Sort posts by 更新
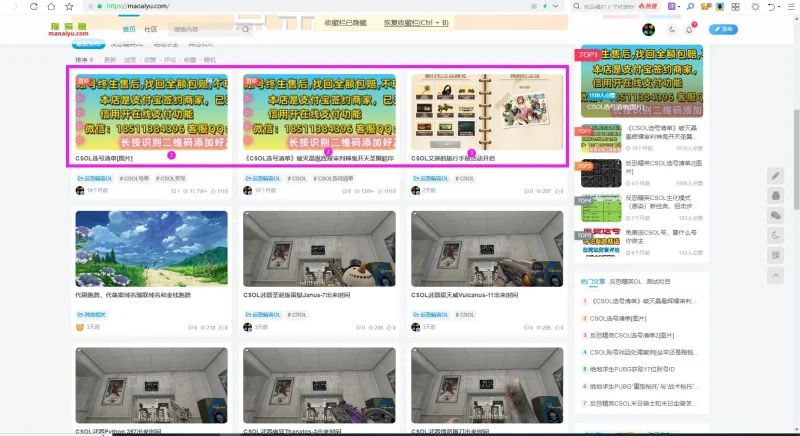 (110, 60)
